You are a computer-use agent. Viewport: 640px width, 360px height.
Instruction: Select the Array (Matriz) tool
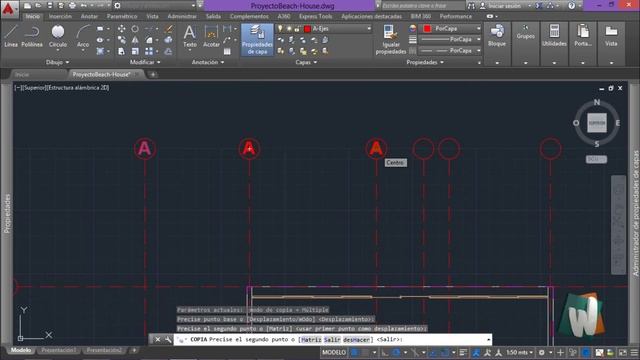[149, 51]
